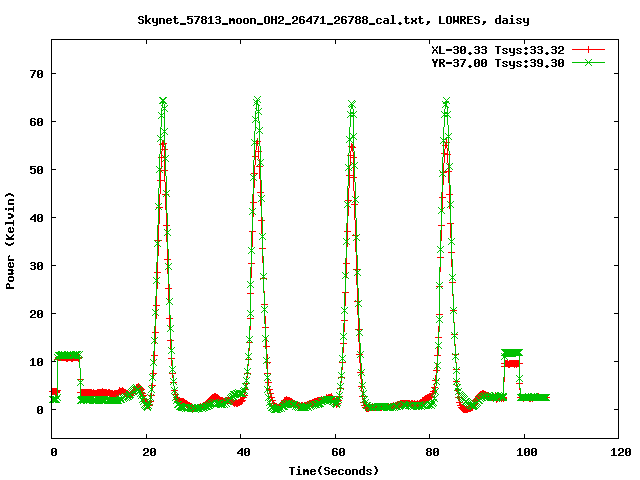Image resolution: width=640 pixels, height=480 pixels.
Task: Click the x-axis tick label 60
Action: click(x=338, y=452)
